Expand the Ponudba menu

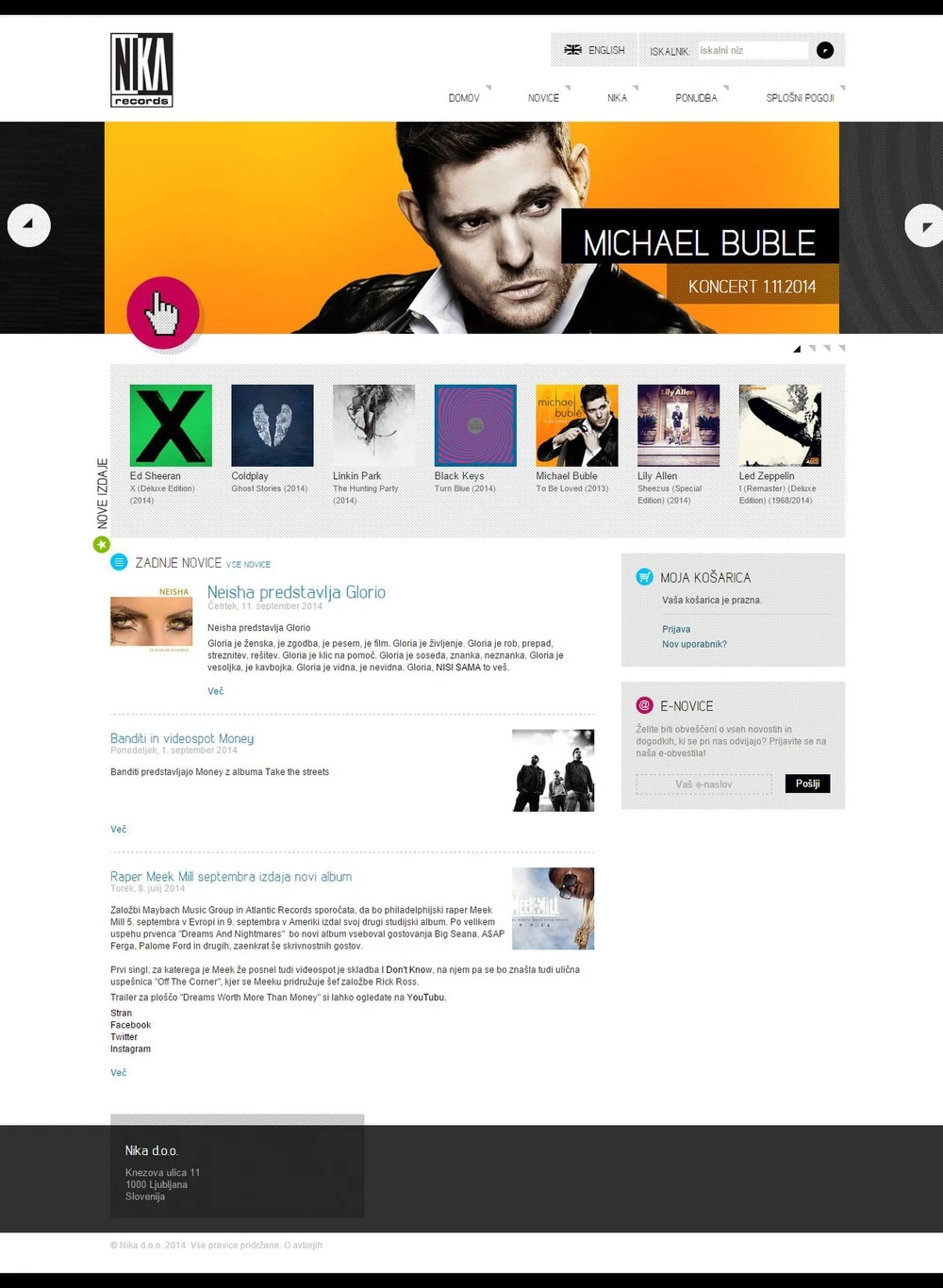click(696, 98)
